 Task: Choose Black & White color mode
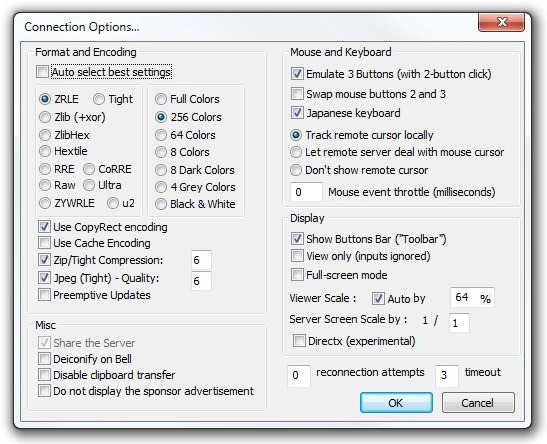click(x=161, y=204)
